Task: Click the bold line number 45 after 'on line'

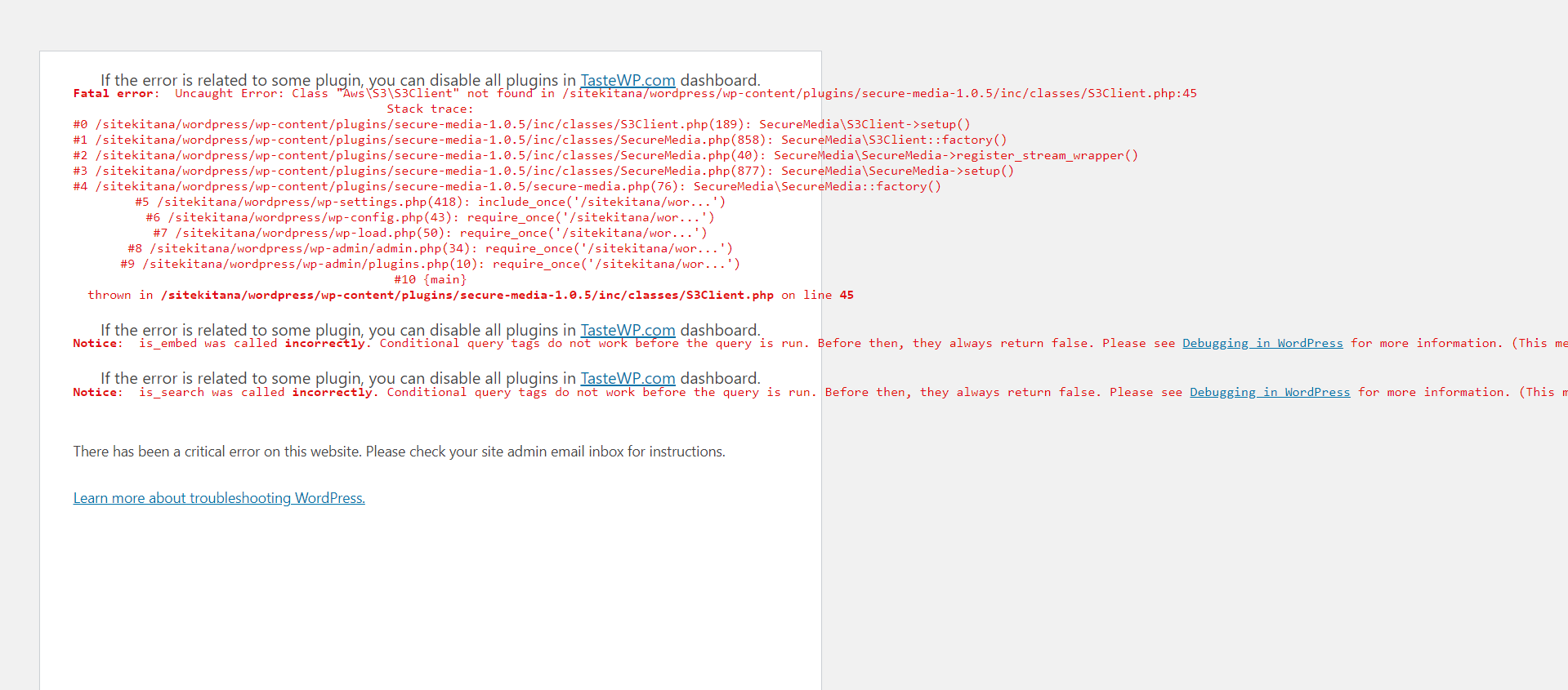Action: [x=847, y=295]
